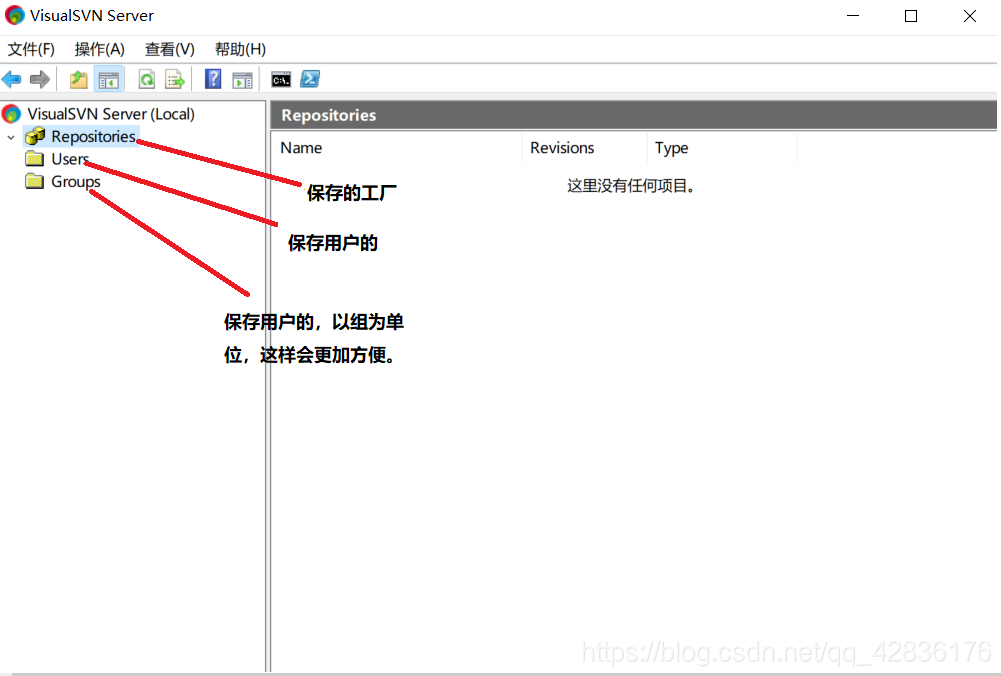Click the VisualSVN logo in title bar

(14, 15)
